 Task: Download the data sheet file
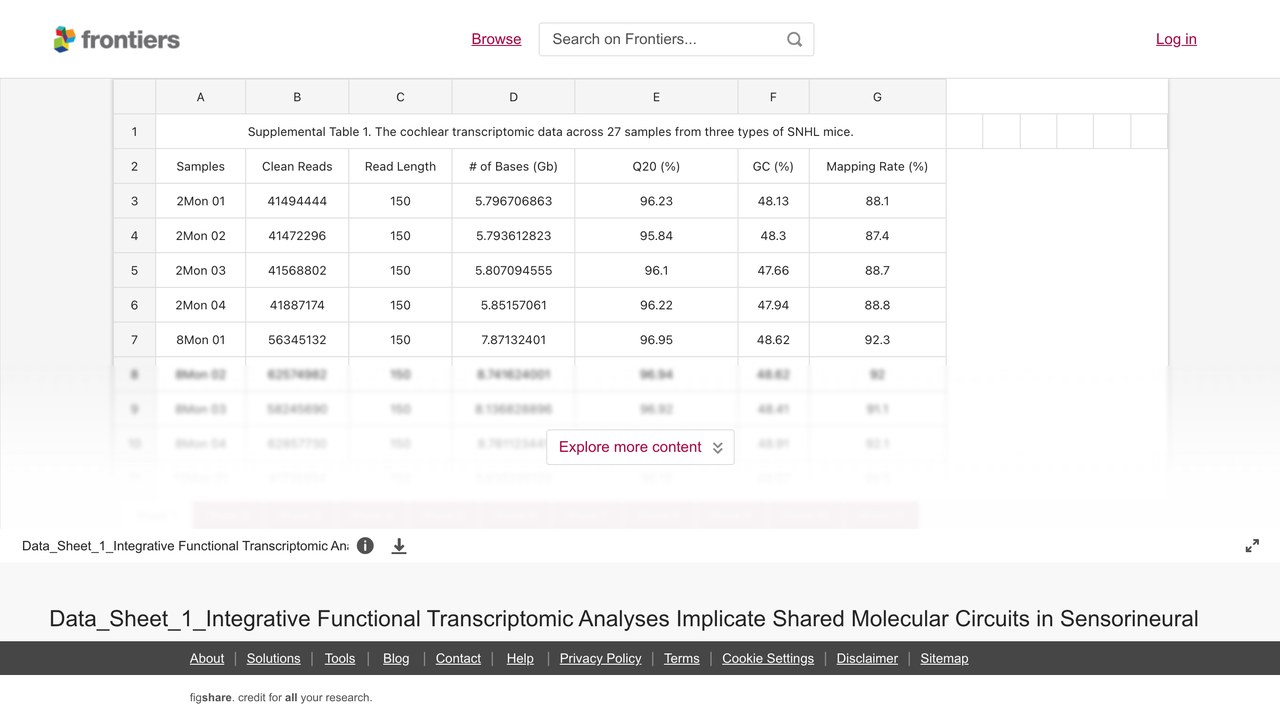pyautogui.click(x=399, y=546)
